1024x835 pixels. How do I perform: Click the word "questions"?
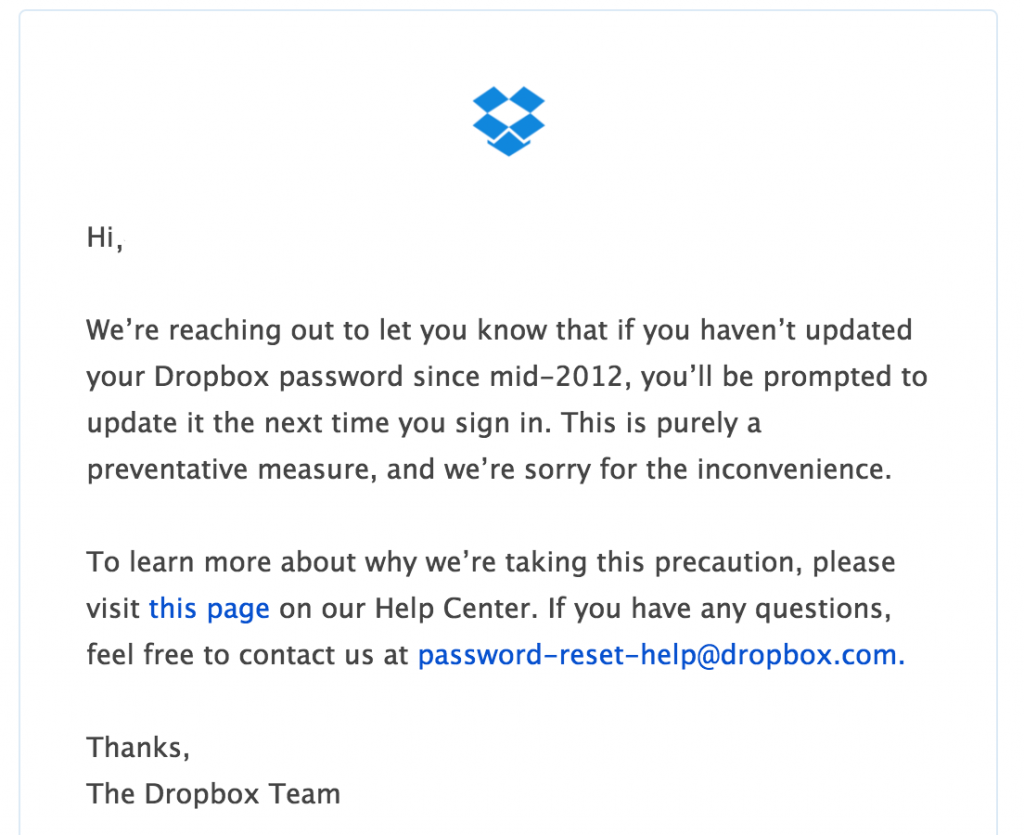[824, 609]
